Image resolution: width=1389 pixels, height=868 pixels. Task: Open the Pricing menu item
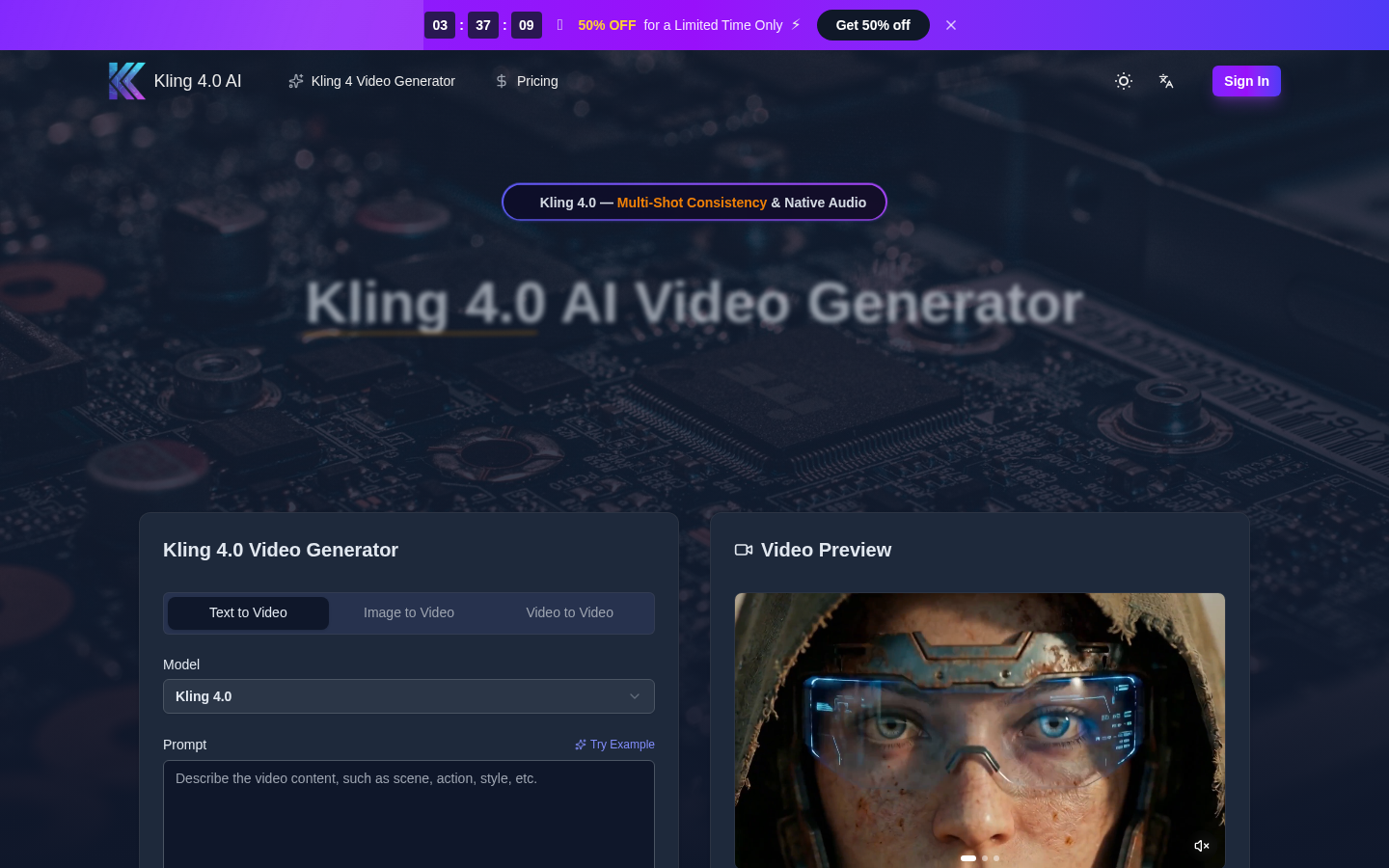(x=536, y=81)
